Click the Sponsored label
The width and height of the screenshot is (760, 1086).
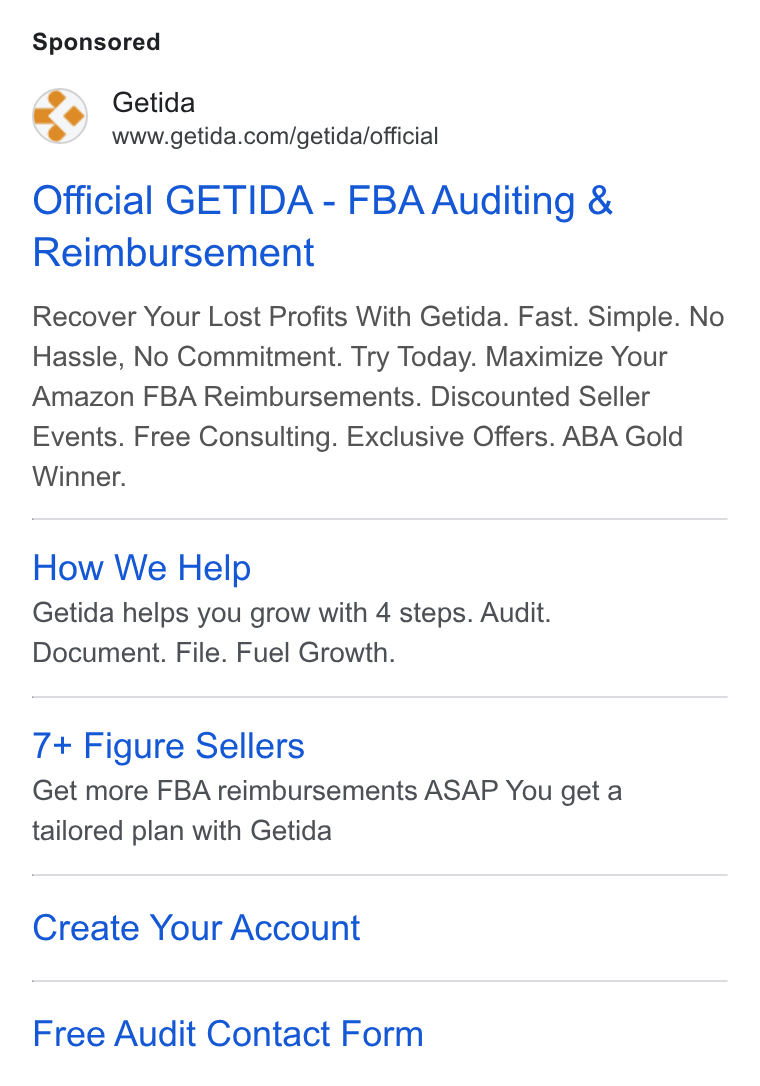(x=96, y=42)
